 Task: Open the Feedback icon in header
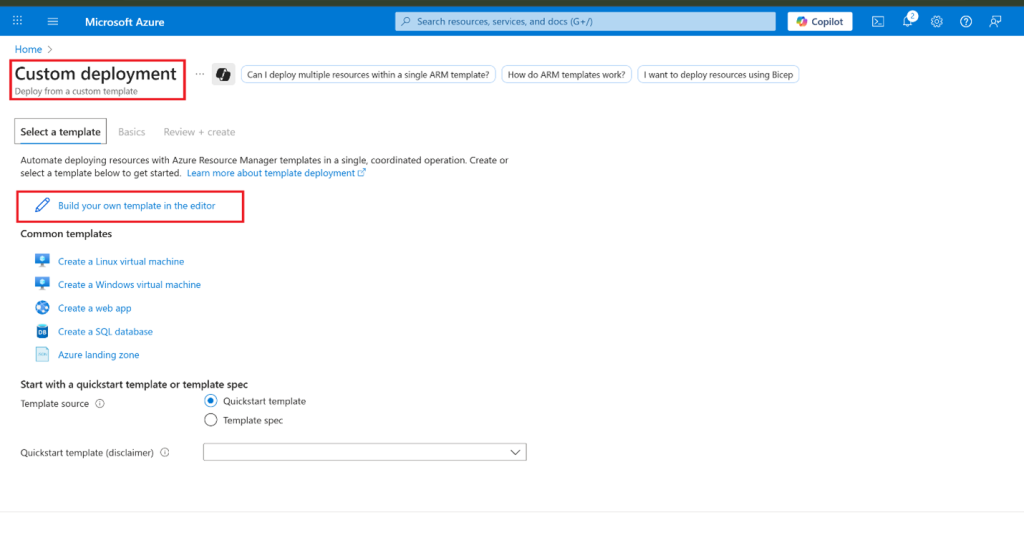point(995,21)
